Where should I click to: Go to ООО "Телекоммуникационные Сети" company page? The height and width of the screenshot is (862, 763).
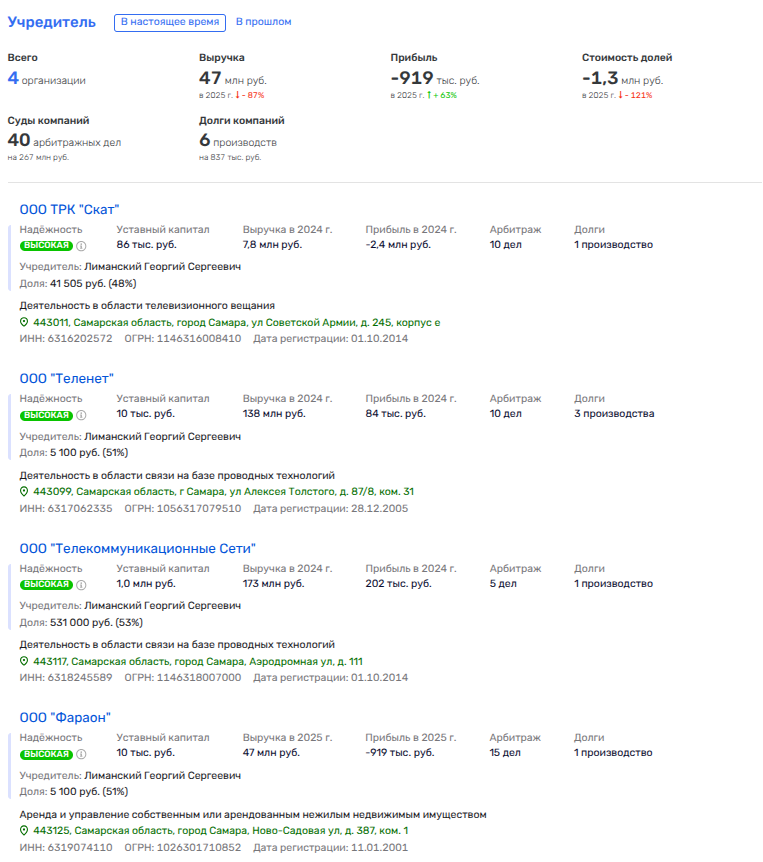pos(138,548)
